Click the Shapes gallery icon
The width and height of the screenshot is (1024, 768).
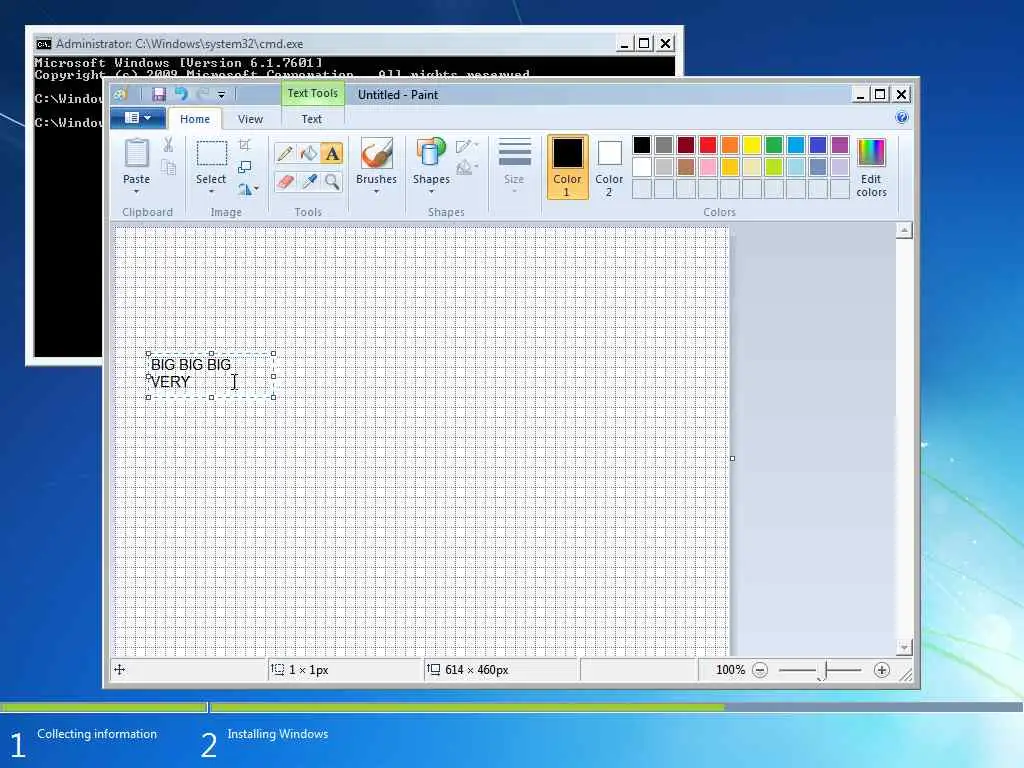click(x=431, y=153)
